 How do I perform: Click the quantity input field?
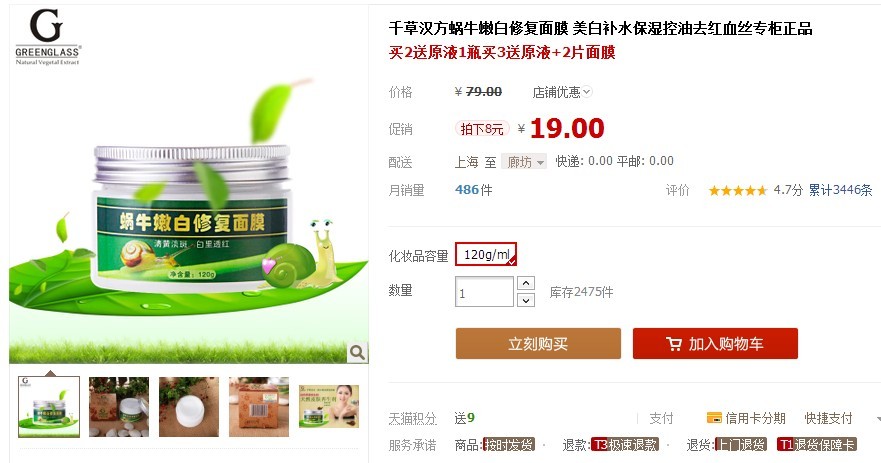point(484,292)
